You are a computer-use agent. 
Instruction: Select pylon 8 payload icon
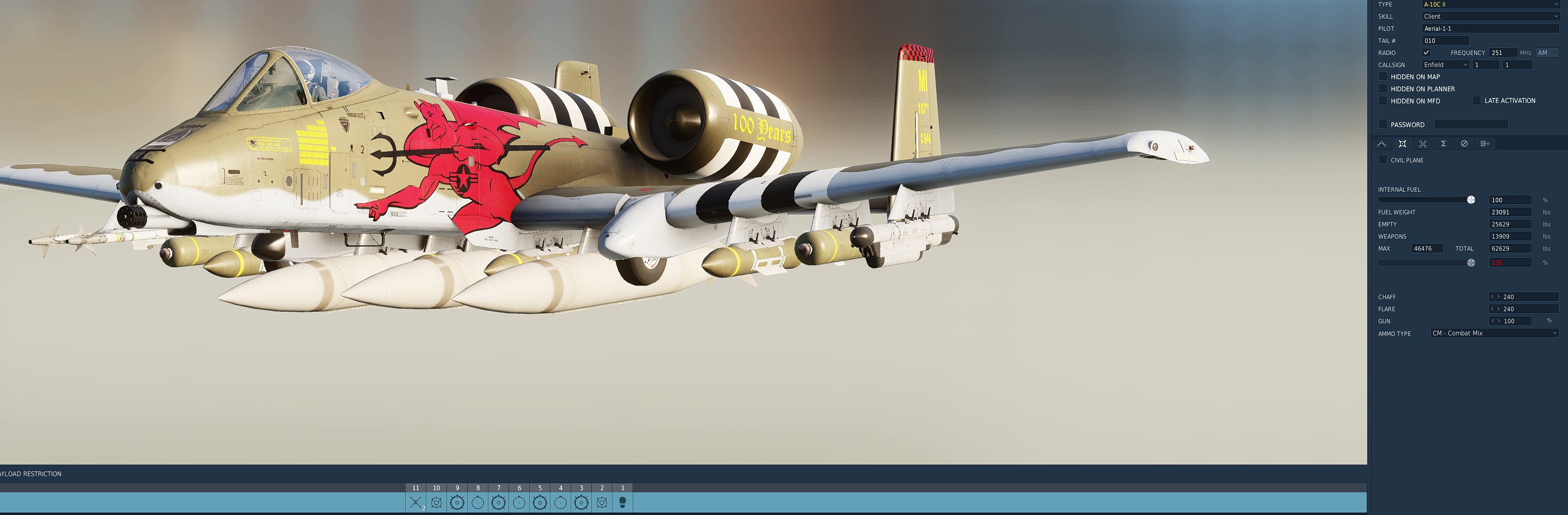(478, 503)
